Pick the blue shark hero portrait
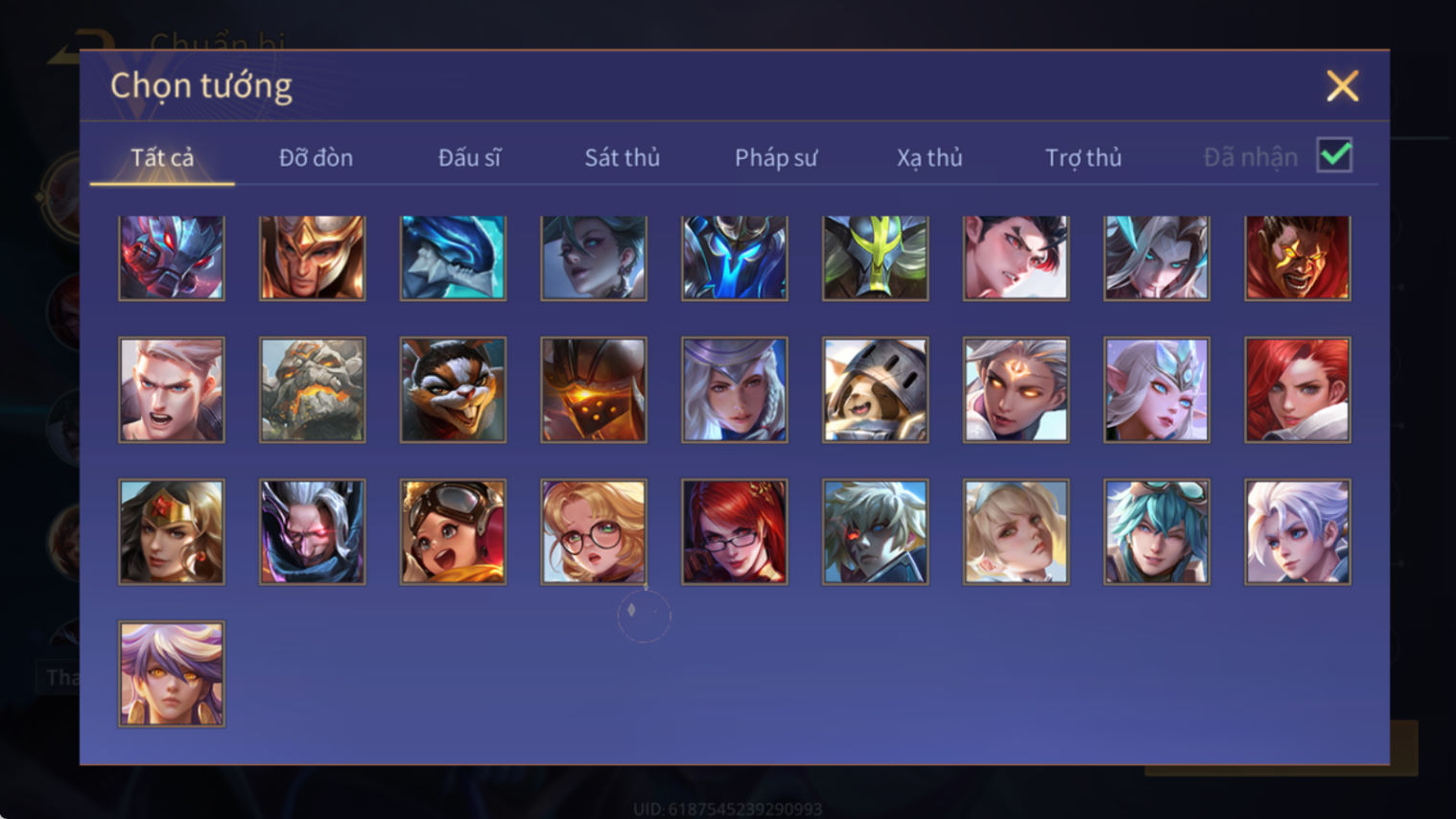Screen dimensions: 1456x819 (x=453, y=257)
